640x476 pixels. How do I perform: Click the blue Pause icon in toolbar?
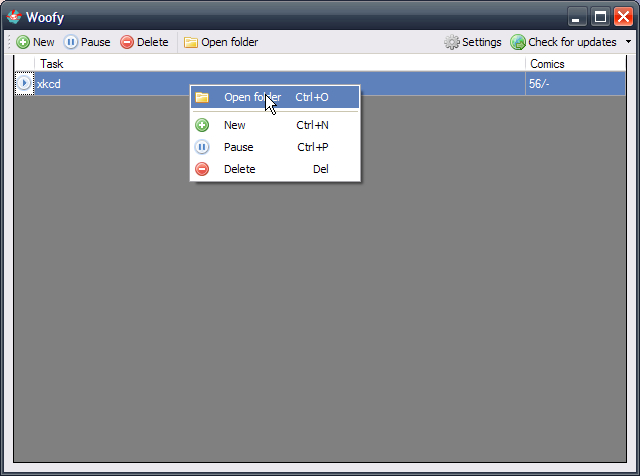click(x=71, y=42)
